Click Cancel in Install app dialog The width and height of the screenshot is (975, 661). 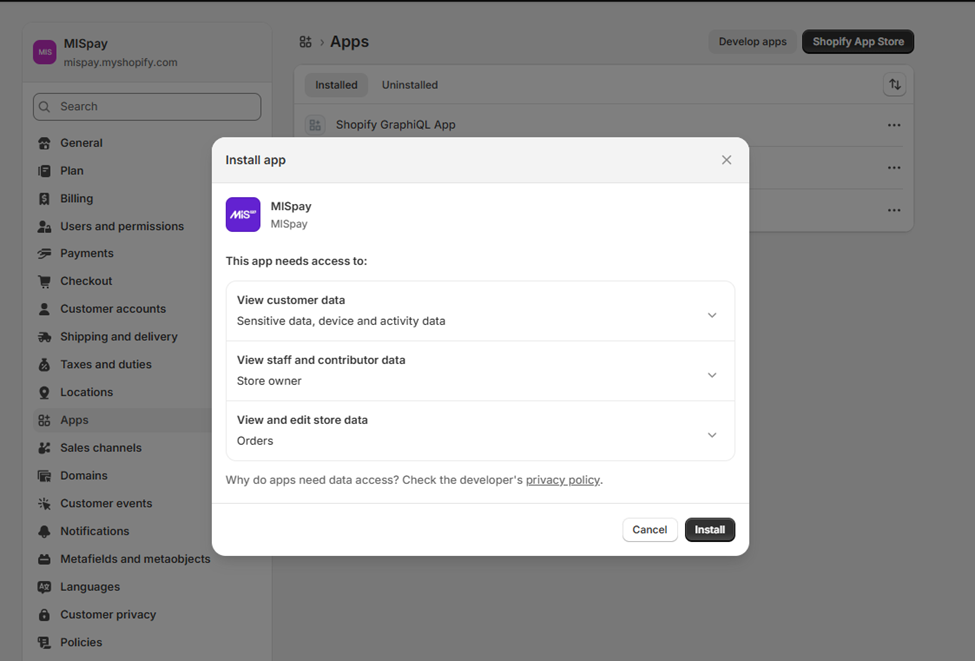point(650,530)
